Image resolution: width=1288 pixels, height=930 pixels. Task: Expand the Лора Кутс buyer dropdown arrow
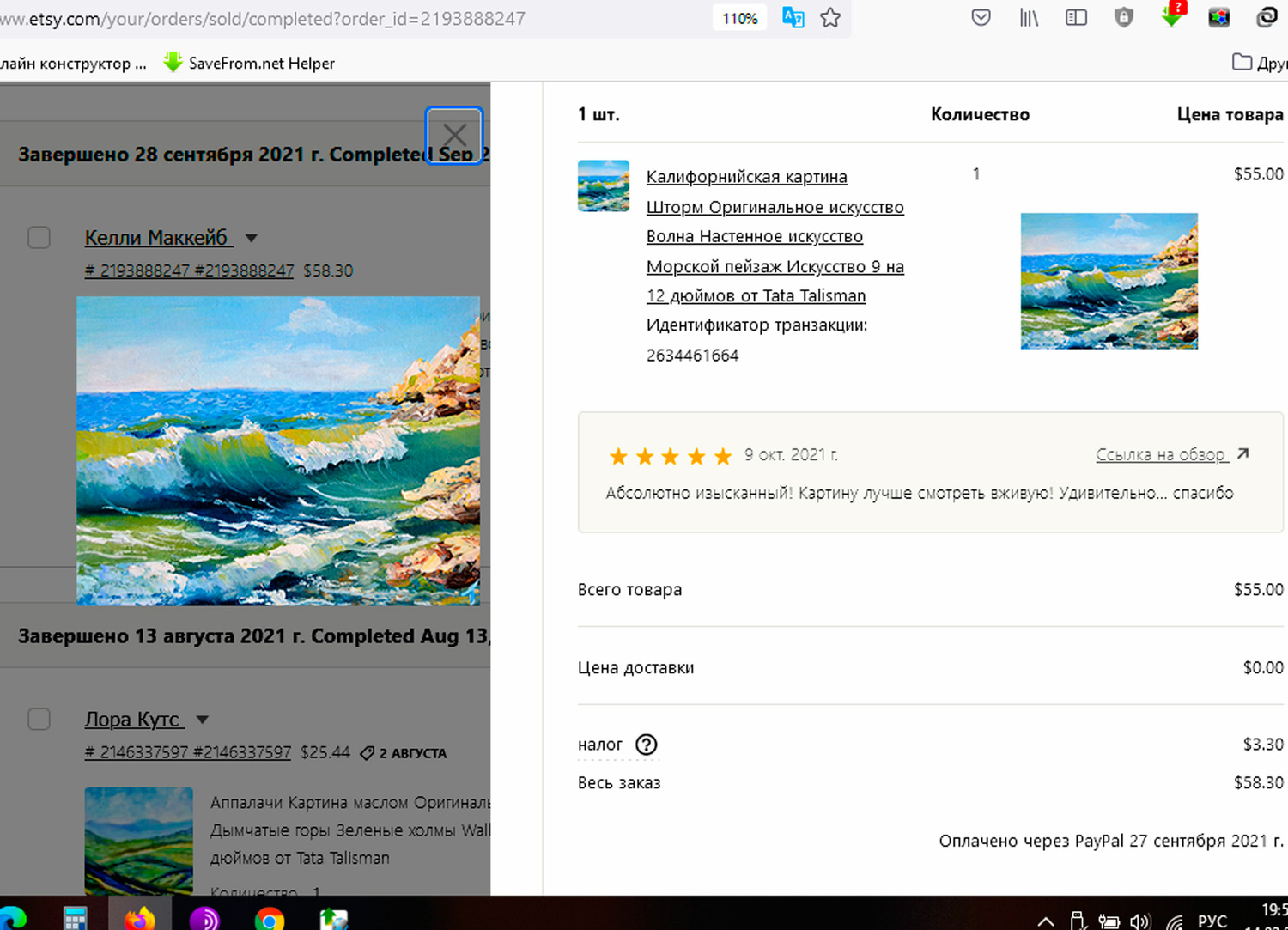[203, 720]
